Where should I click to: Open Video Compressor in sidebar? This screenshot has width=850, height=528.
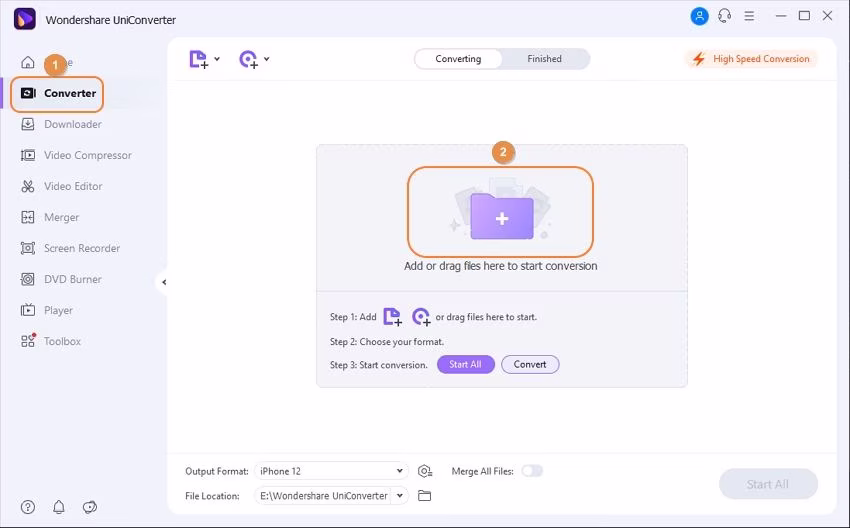pyautogui.click(x=88, y=155)
